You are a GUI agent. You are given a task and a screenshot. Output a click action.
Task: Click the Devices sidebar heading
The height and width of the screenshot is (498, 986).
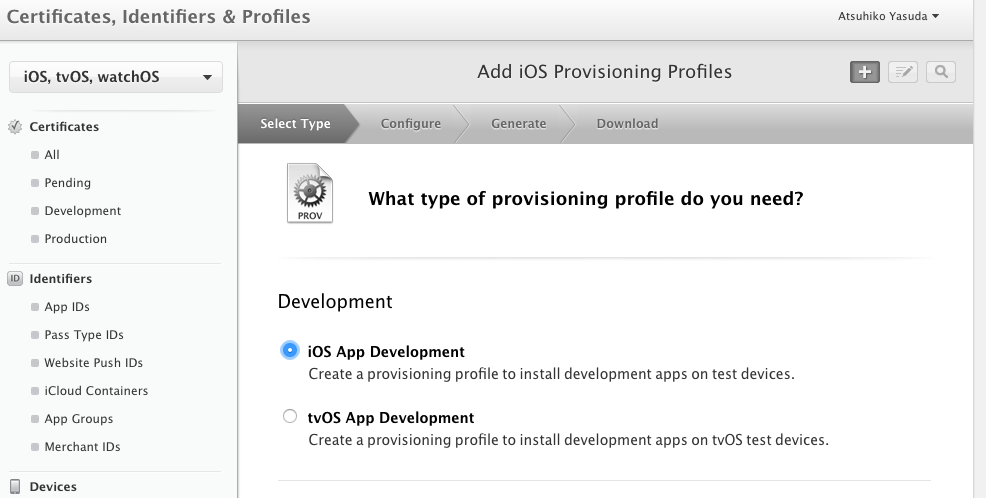(53, 487)
